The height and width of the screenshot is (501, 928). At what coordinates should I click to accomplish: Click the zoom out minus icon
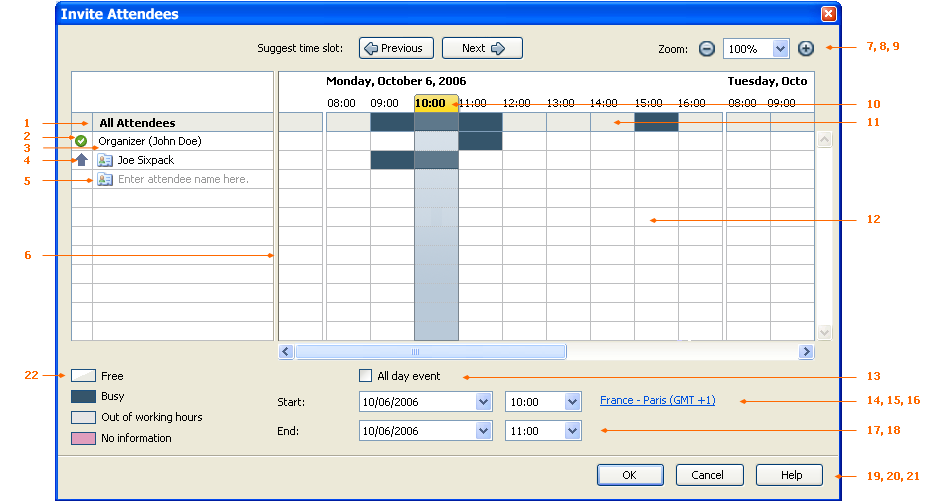coord(707,49)
